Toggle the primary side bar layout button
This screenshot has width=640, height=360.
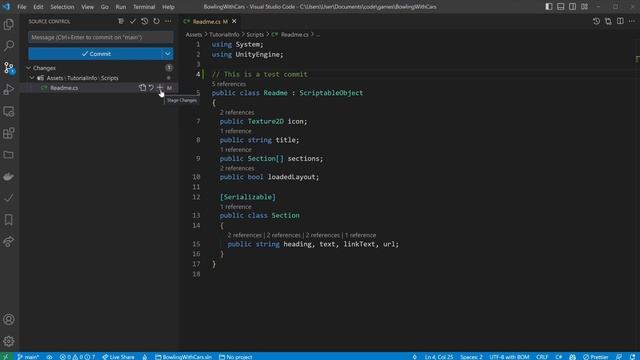pyautogui.click(x=549, y=7)
